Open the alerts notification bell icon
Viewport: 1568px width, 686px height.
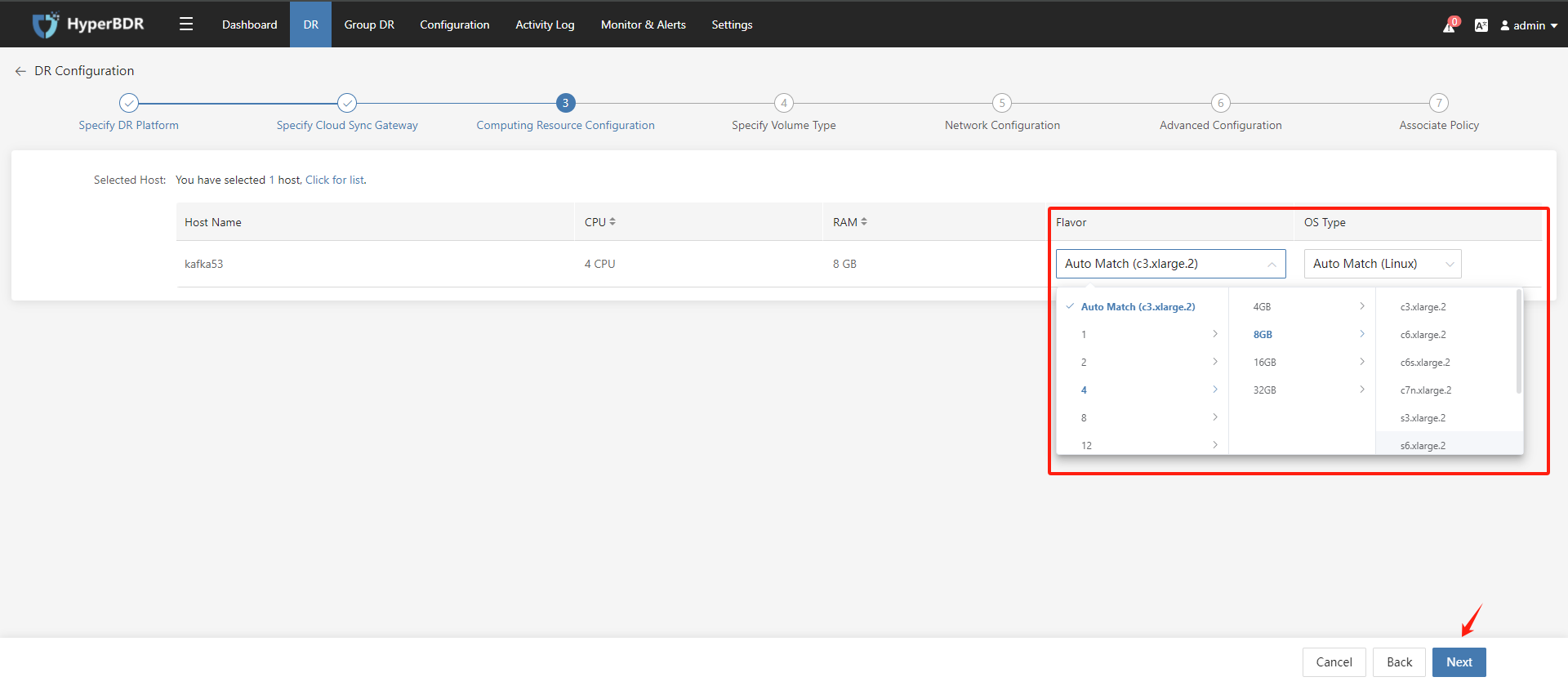click(x=1450, y=25)
